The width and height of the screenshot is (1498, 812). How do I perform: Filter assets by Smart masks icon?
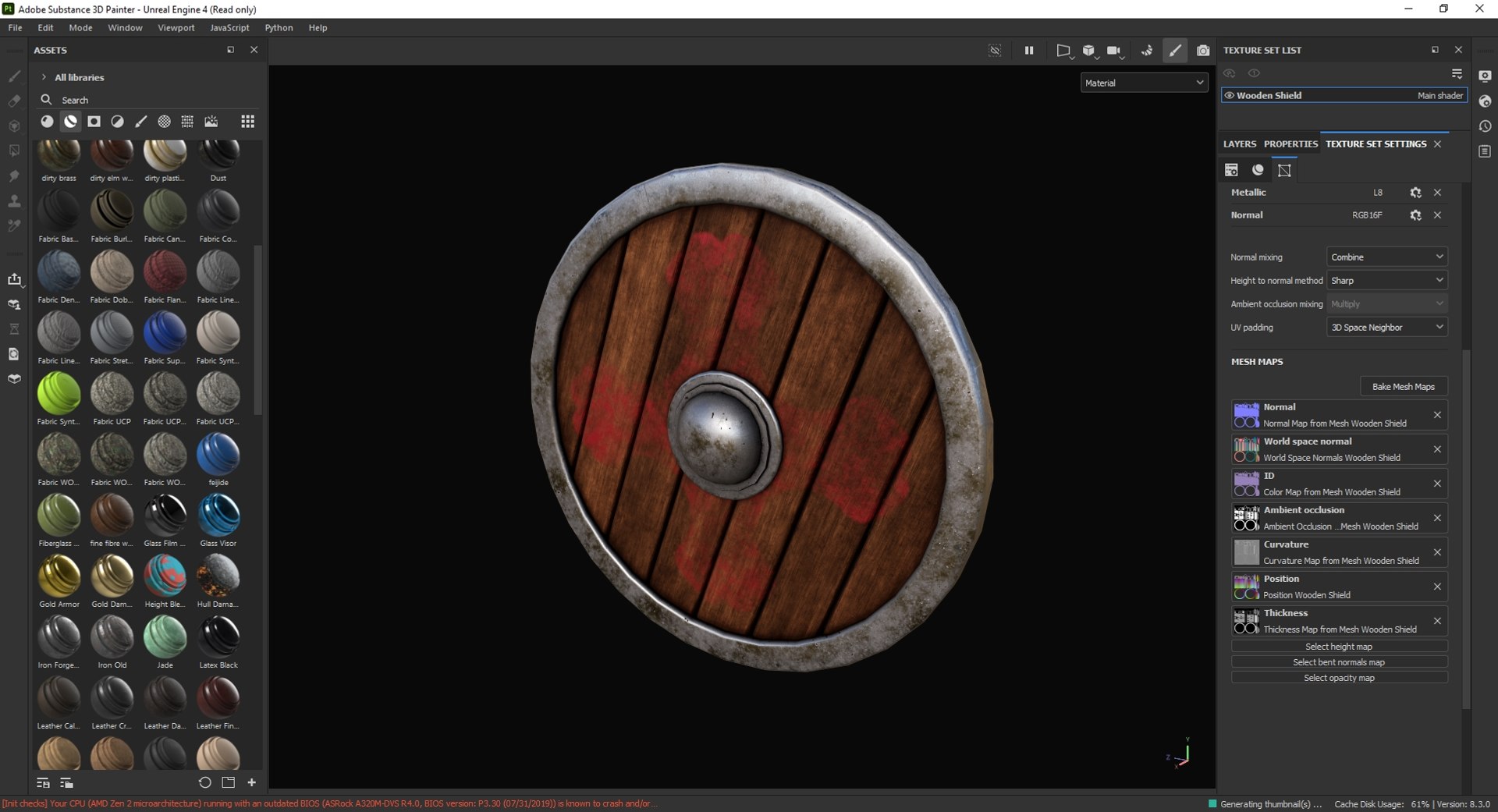coord(94,122)
